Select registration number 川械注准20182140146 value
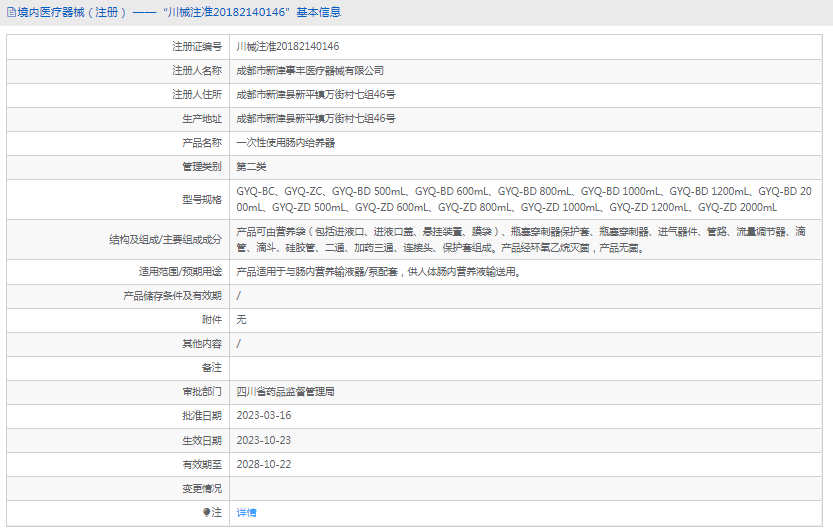The image size is (833, 529). tap(287, 47)
